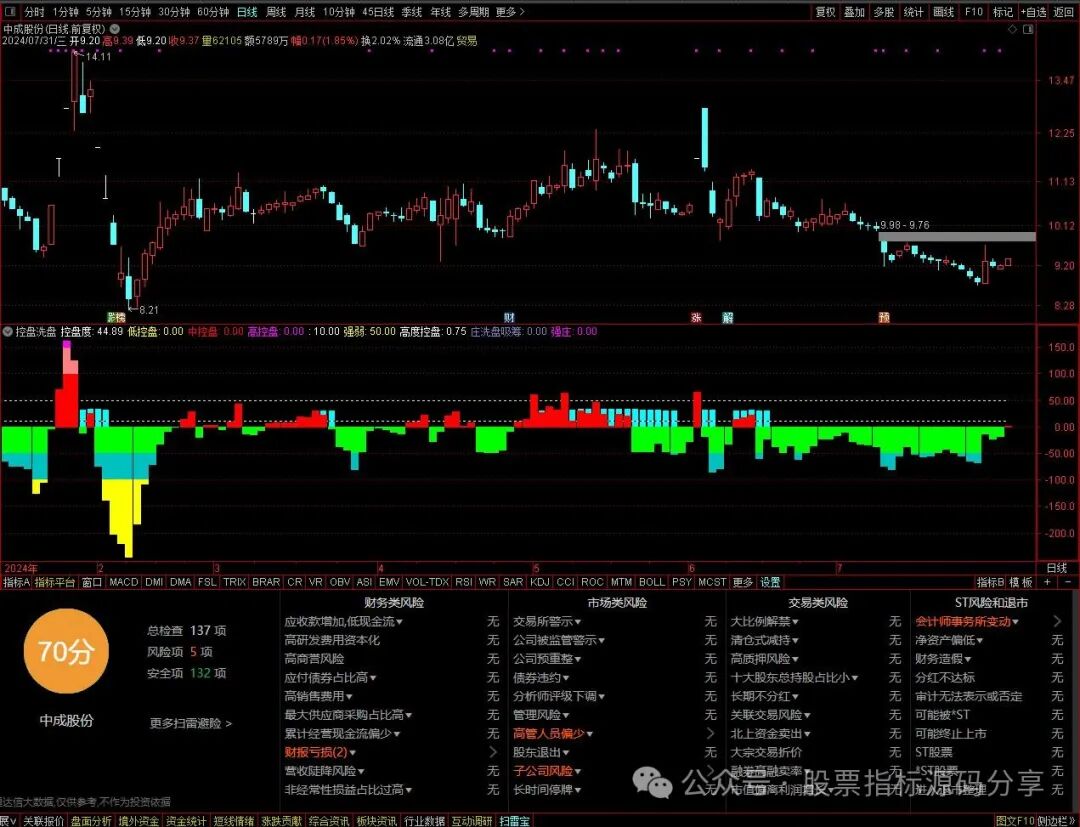This screenshot has height=827, width=1080.
Task: Click the small panel icon right of diamond
Action: tap(1028, 29)
